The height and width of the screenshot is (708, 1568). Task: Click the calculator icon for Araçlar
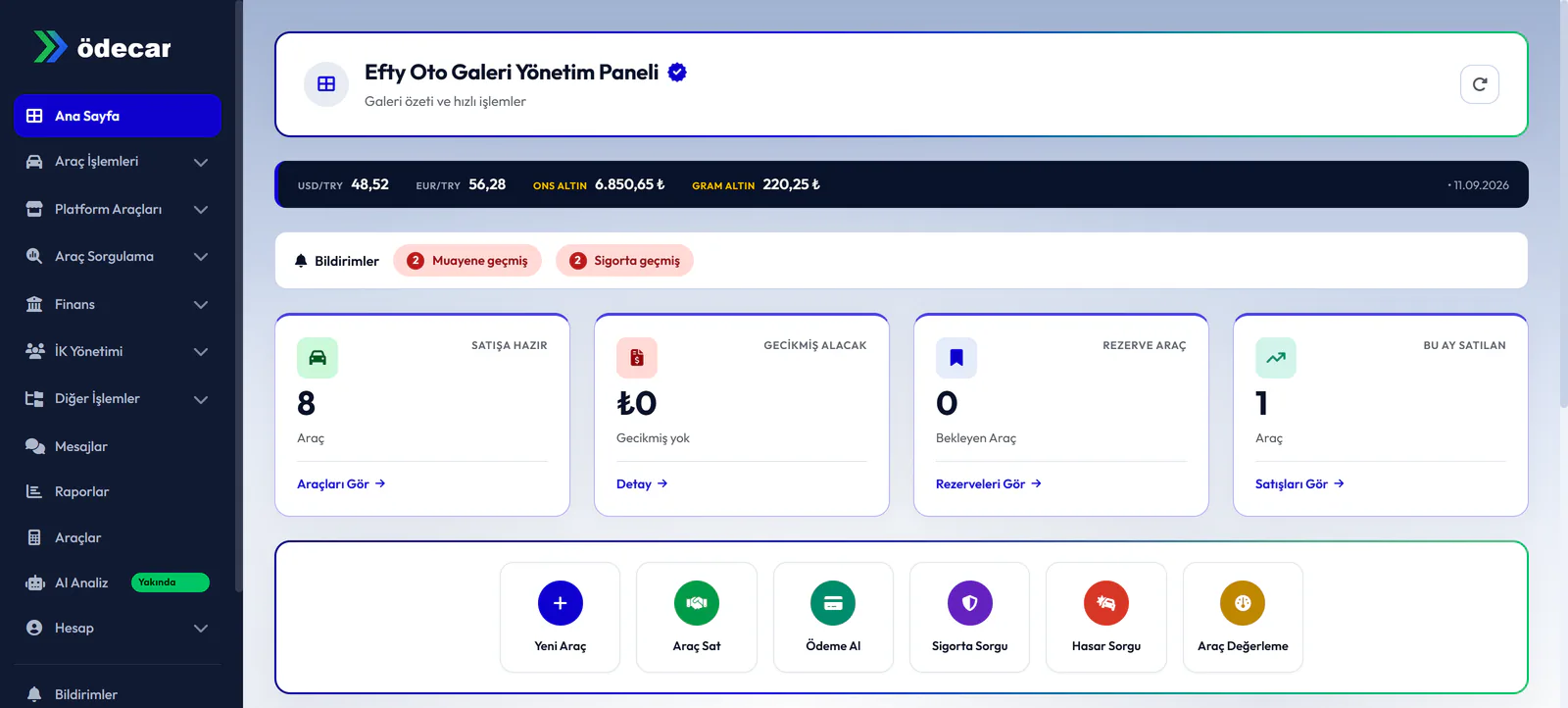(34, 537)
